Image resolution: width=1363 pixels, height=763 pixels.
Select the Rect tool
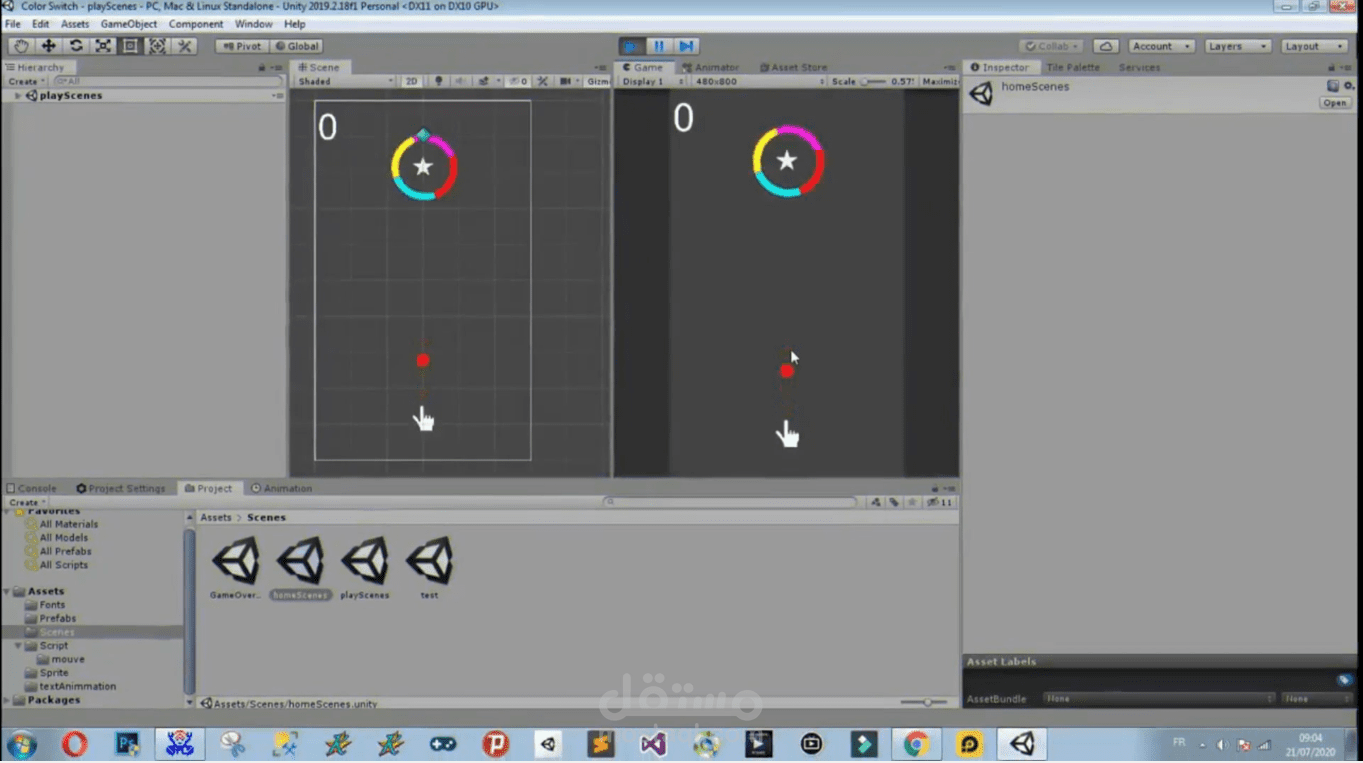pyautogui.click(x=130, y=46)
